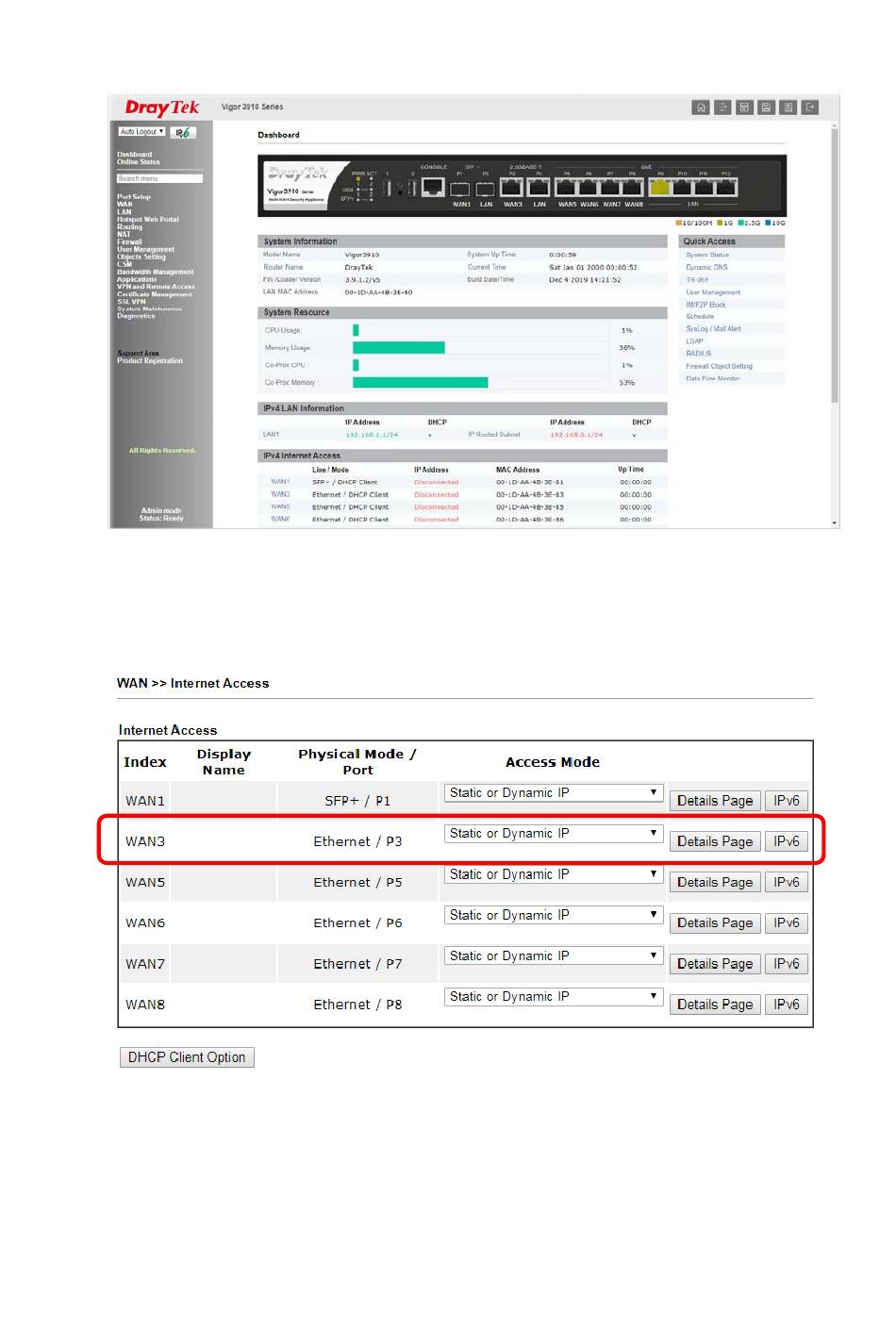Image resolution: width=896 pixels, height=1329 pixels.
Task: Open Port Setup menu item
Action: [134, 197]
